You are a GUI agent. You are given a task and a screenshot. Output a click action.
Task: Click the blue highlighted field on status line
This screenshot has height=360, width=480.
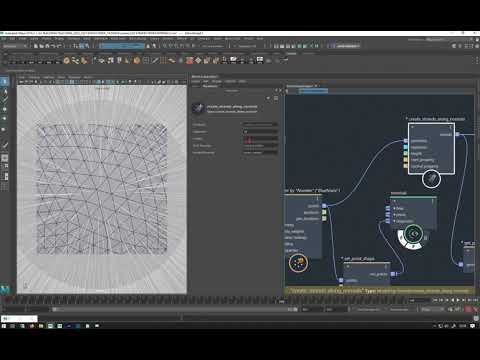click(122, 46)
